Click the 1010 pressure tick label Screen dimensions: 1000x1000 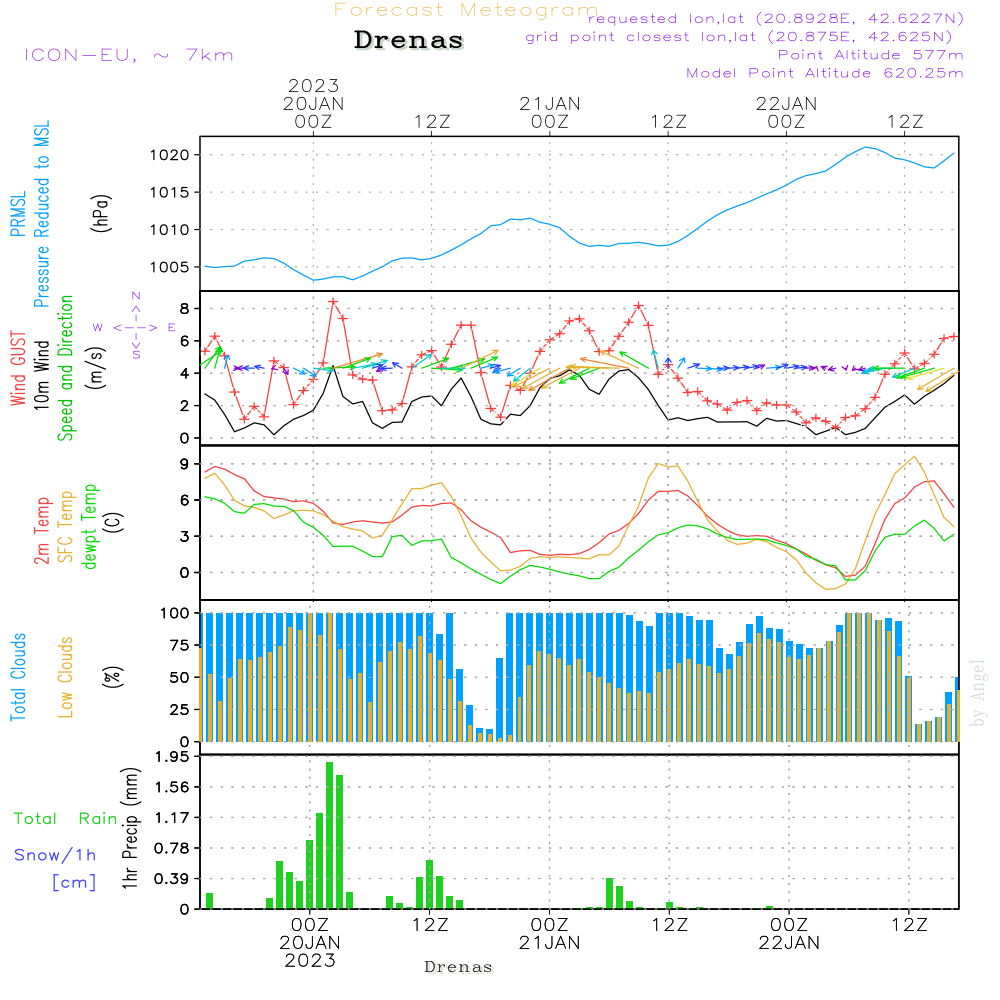(x=170, y=230)
